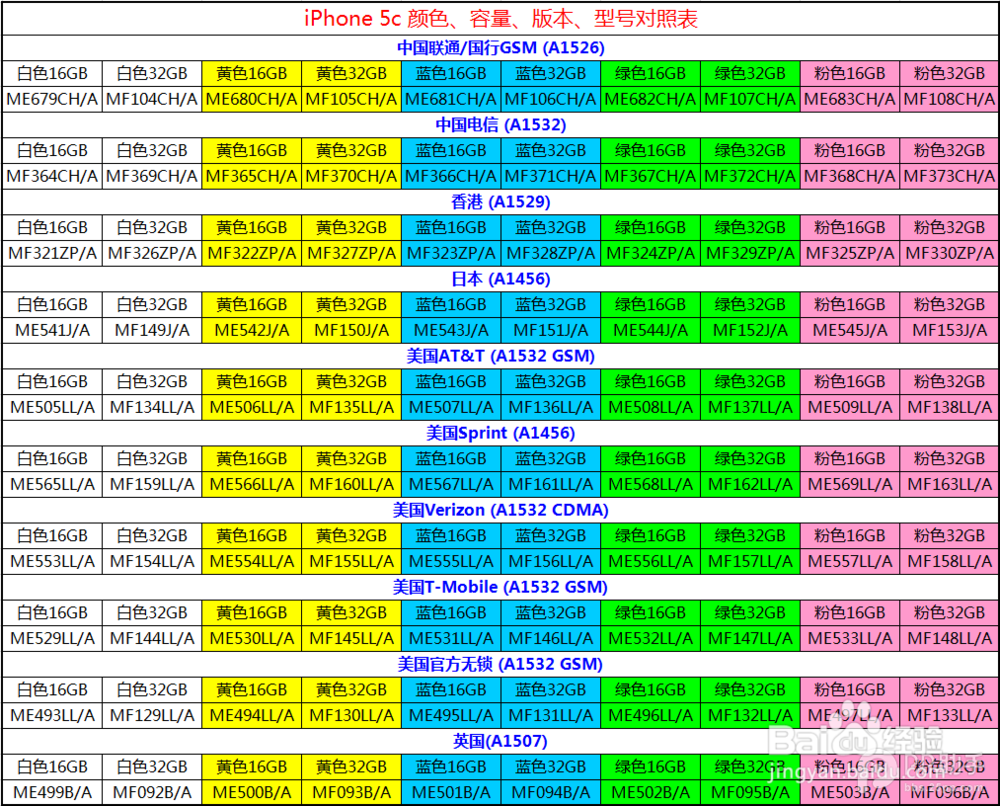Select blue cell MF136LL/A
Viewport: 1000px width, 806px height.
click(550, 407)
